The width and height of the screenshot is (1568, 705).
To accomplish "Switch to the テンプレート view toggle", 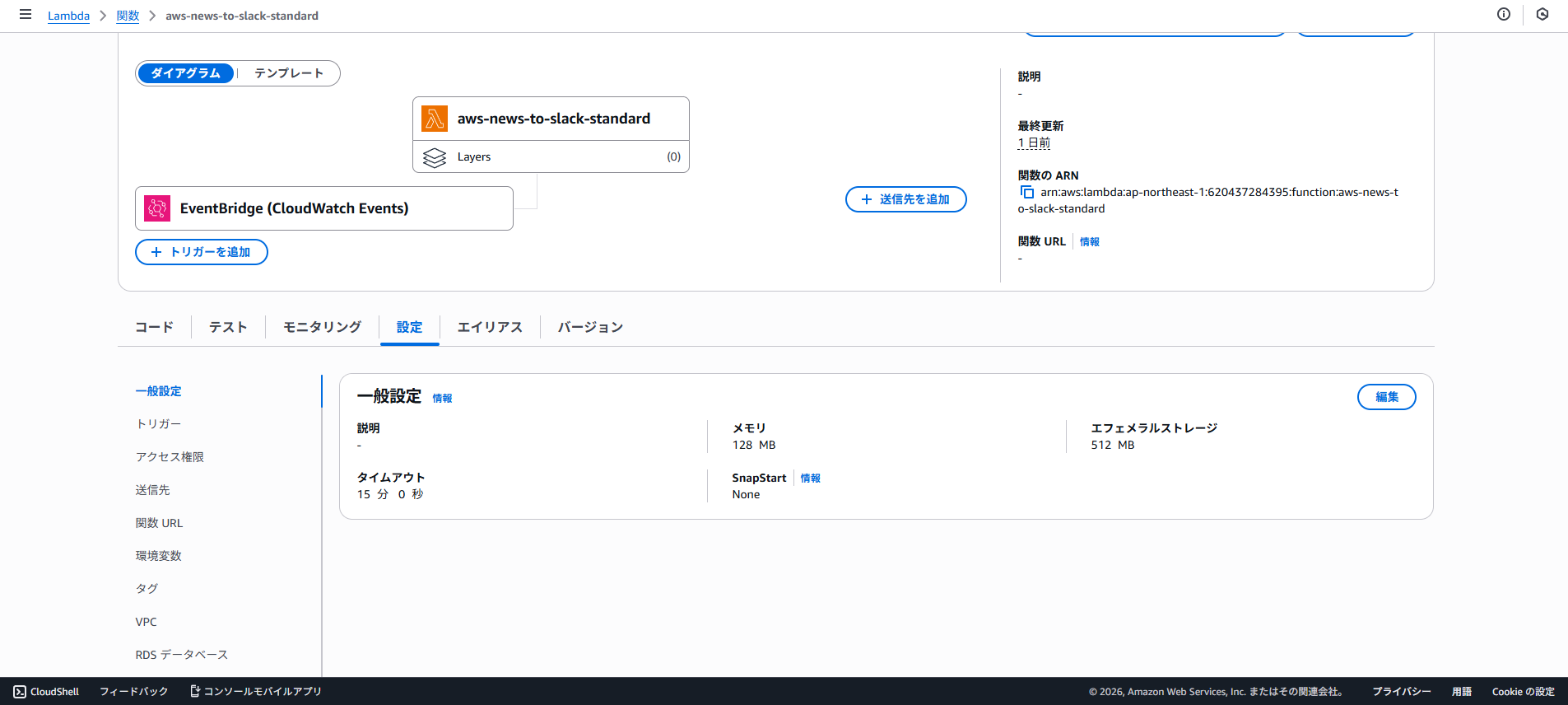I will (x=288, y=73).
